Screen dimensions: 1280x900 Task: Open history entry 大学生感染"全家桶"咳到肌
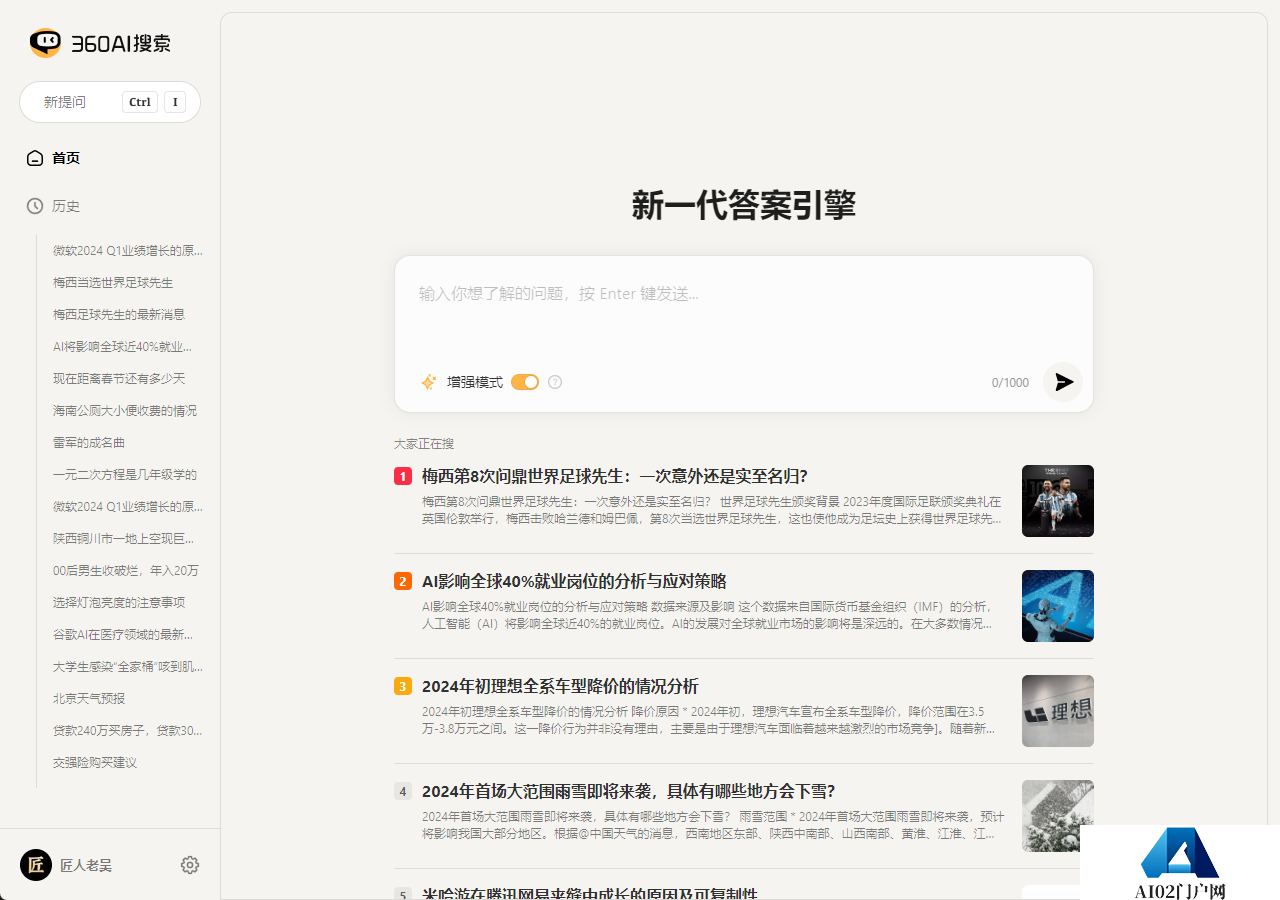128,666
